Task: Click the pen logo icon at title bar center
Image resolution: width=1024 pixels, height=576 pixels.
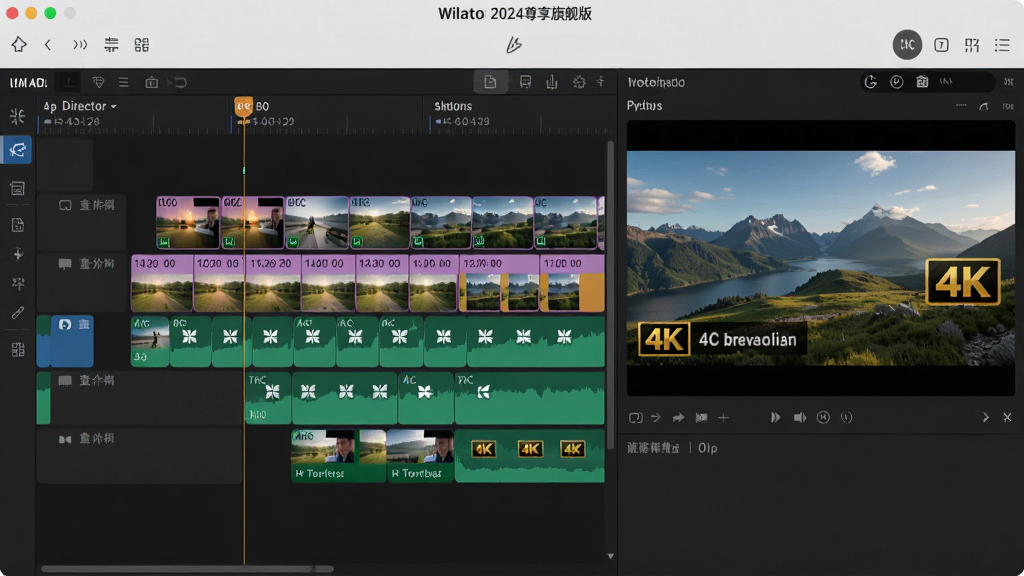Action: pos(514,44)
